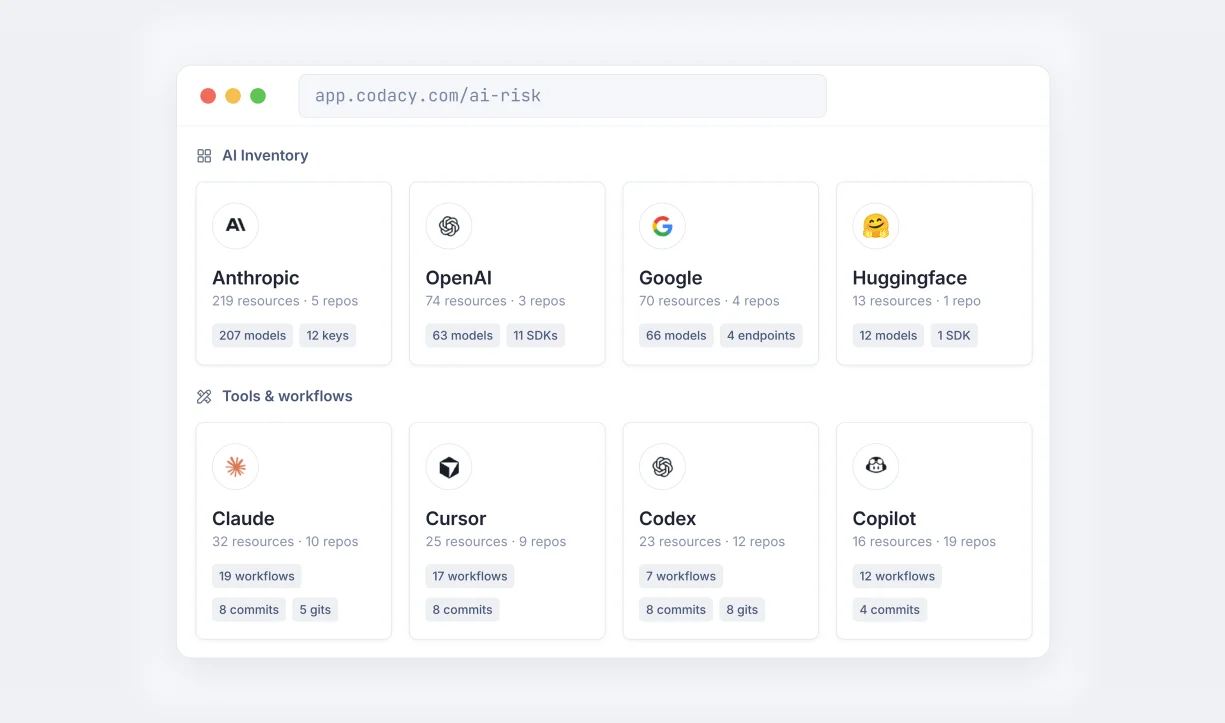Click the red close window dot
Viewport: 1225px width, 723px height.
pyautogui.click(x=208, y=96)
